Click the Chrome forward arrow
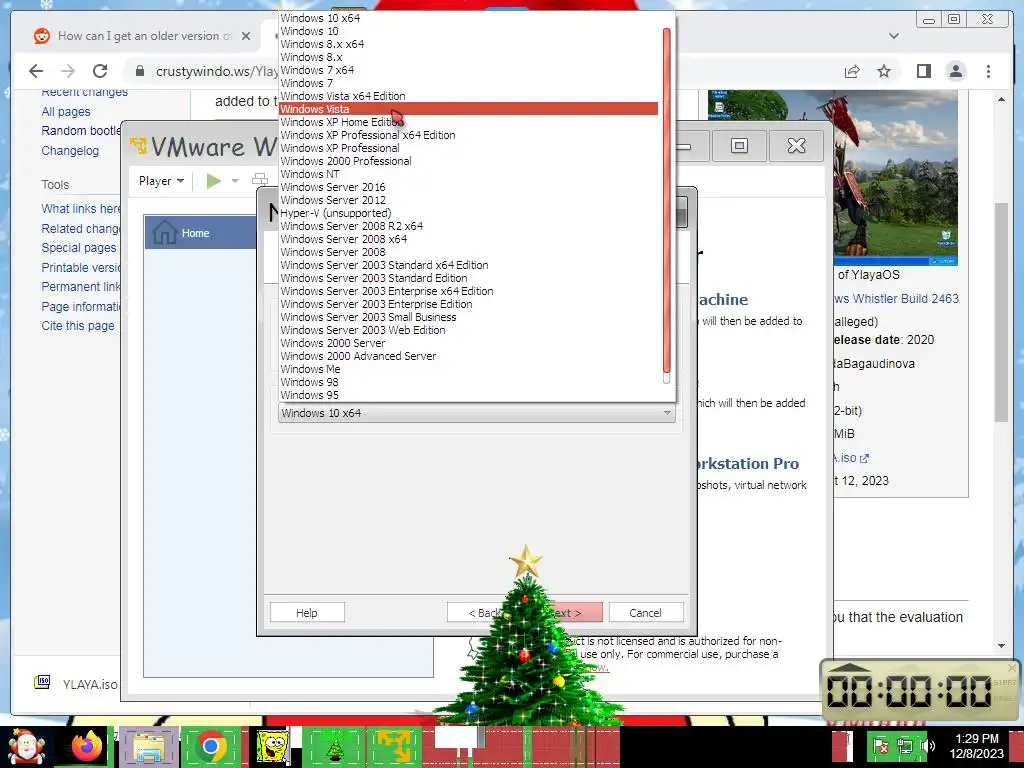The height and width of the screenshot is (768, 1024). pyautogui.click(x=68, y=71)
